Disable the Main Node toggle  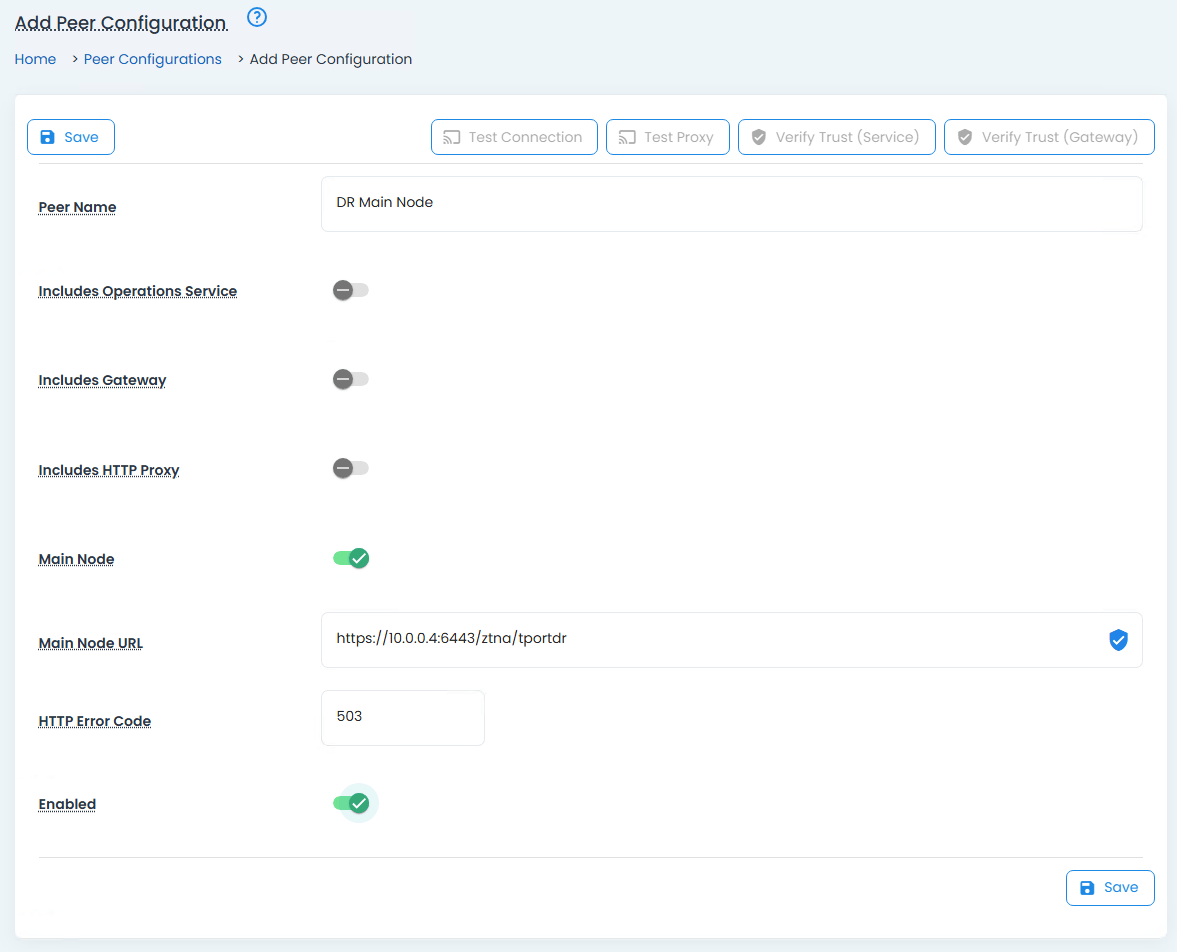pyautogui.click(x=351, y=559)
